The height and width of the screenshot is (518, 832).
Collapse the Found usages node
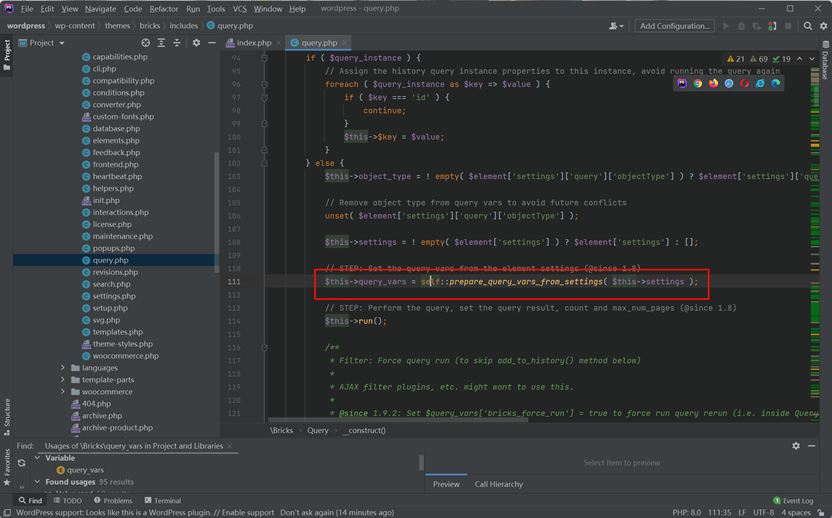point(37,482)
